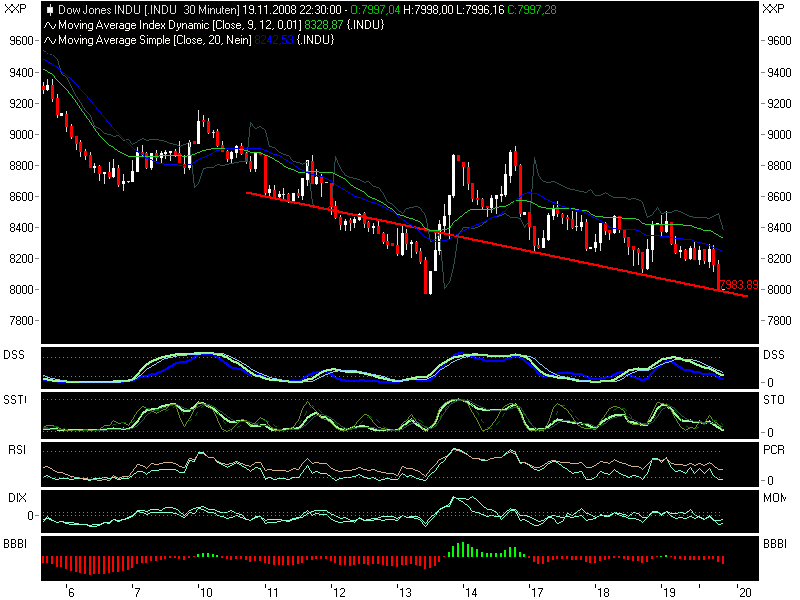Click the line icon before Moving Average Simple

click(49, 40)
